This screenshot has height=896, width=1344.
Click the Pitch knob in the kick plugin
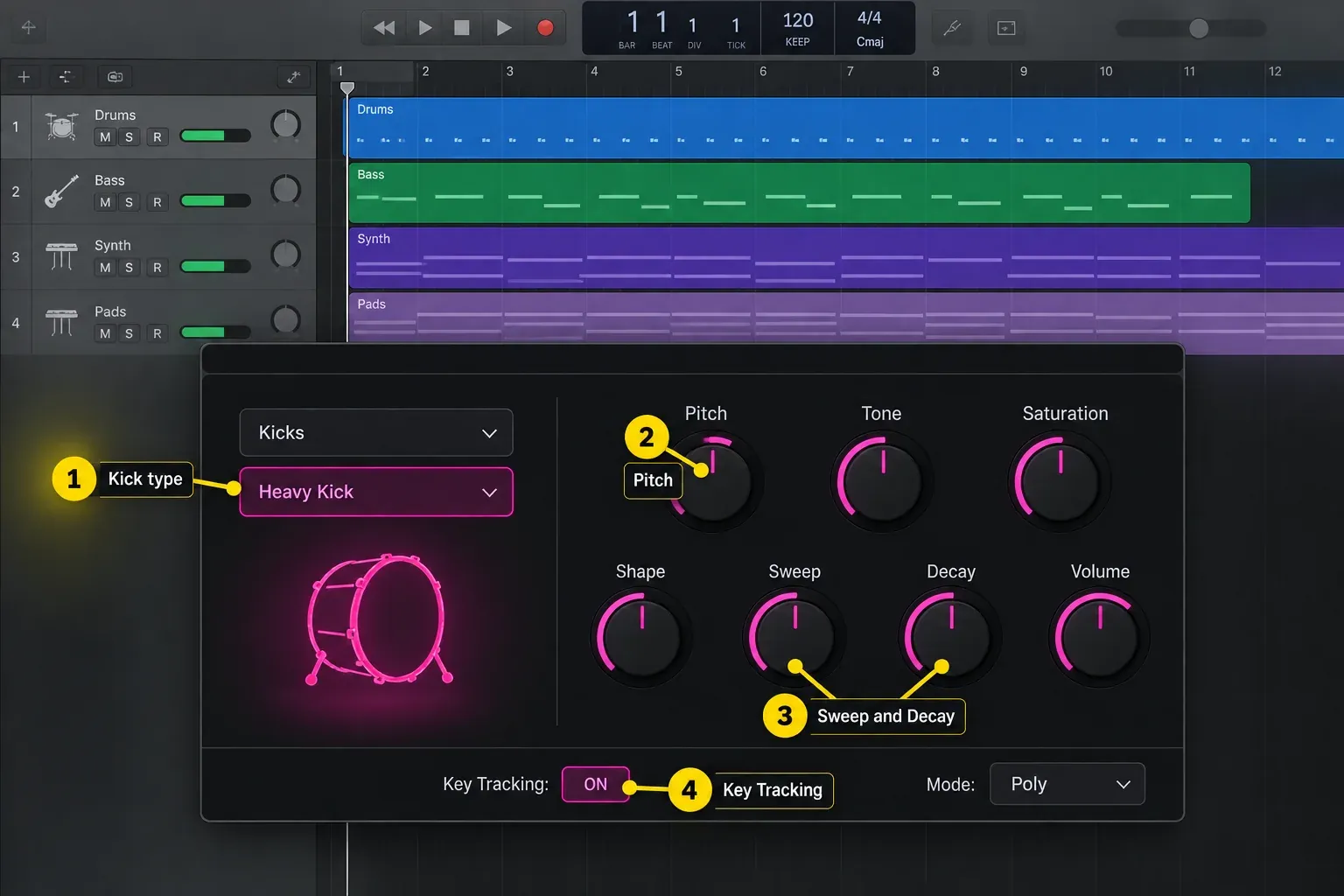click(714, 480)
